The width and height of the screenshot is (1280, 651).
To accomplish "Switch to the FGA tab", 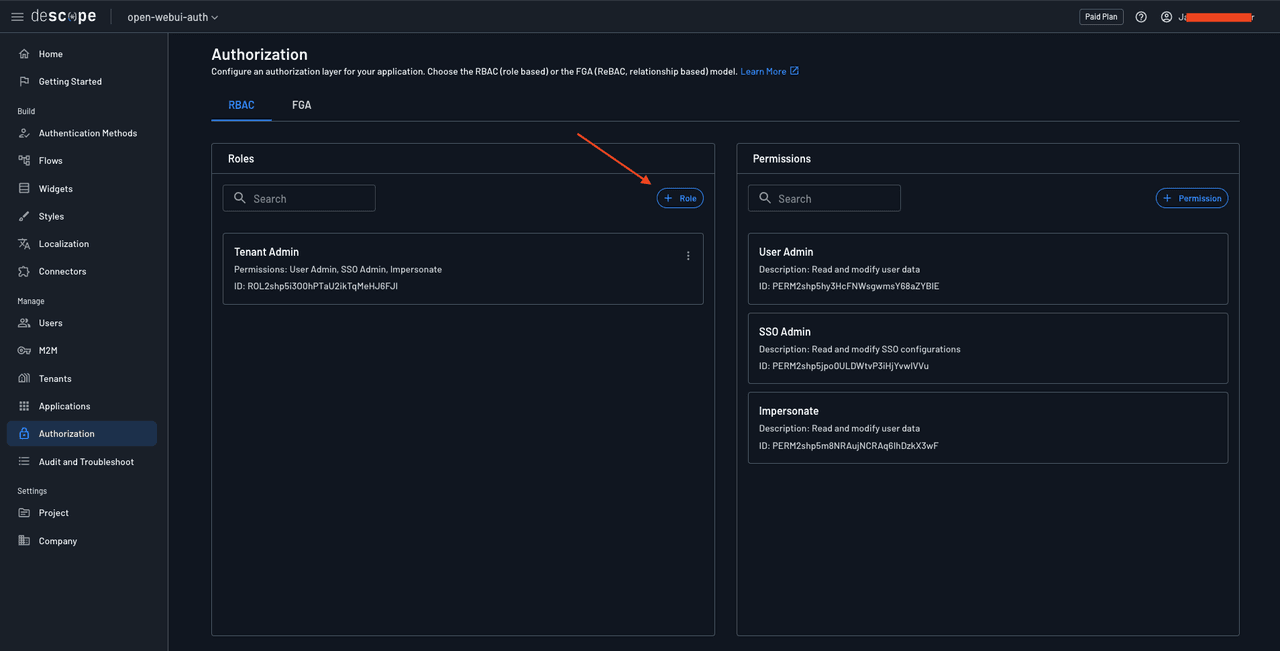I will click(301, 105).
